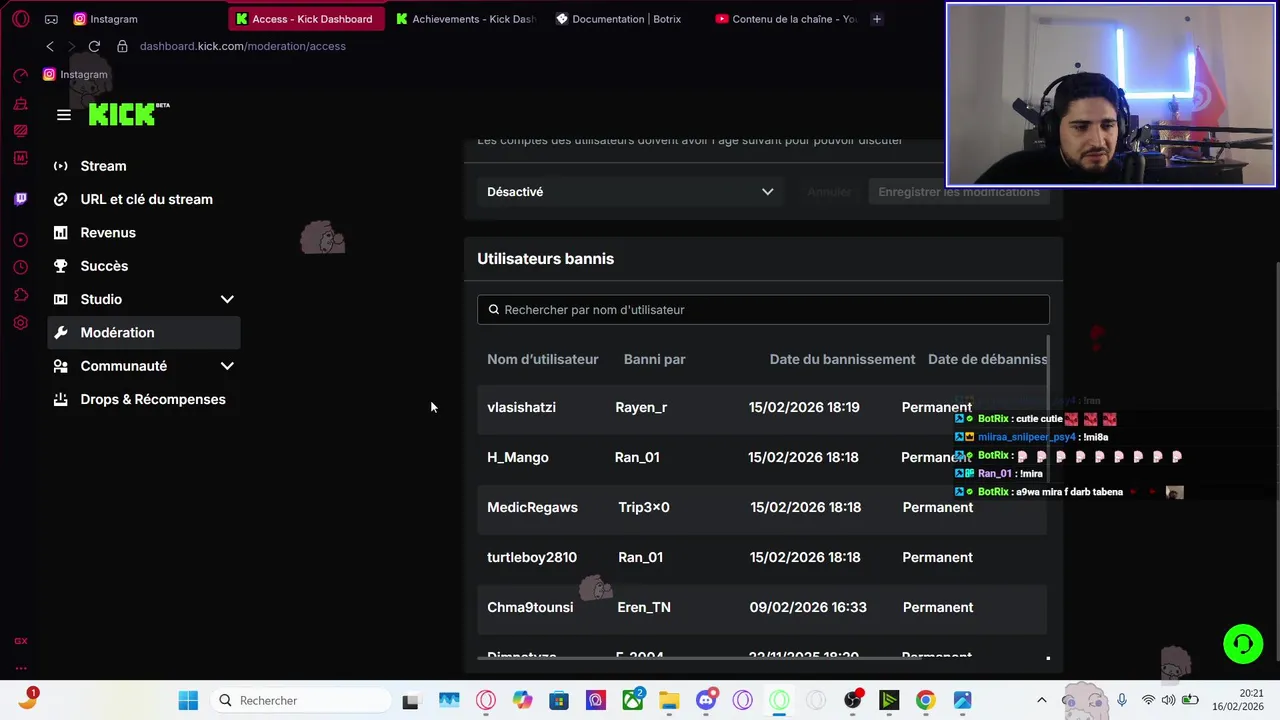Expand the Communauté submenu chevron
The image size is (1280, 720).
pyautogui.click(x=227, y=366)
